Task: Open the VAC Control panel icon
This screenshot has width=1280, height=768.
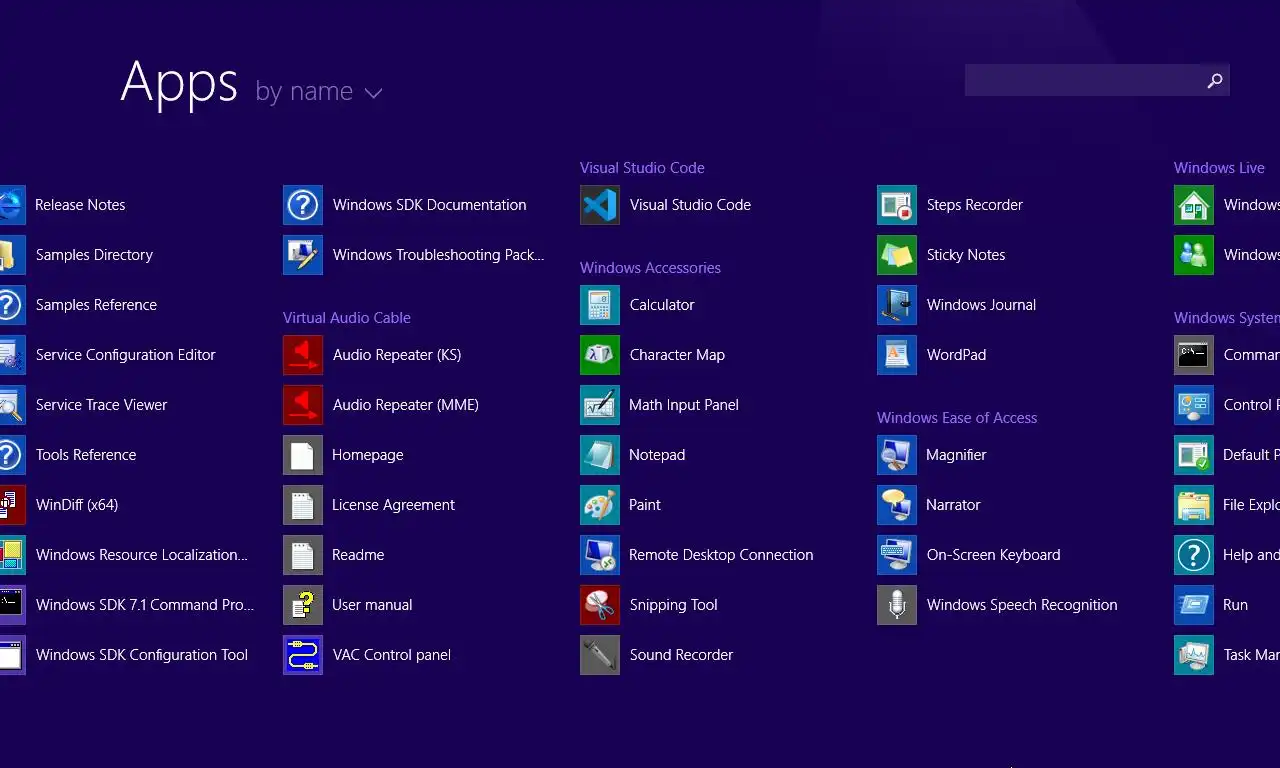Action: pyautogui.click(x=303, y=655)
